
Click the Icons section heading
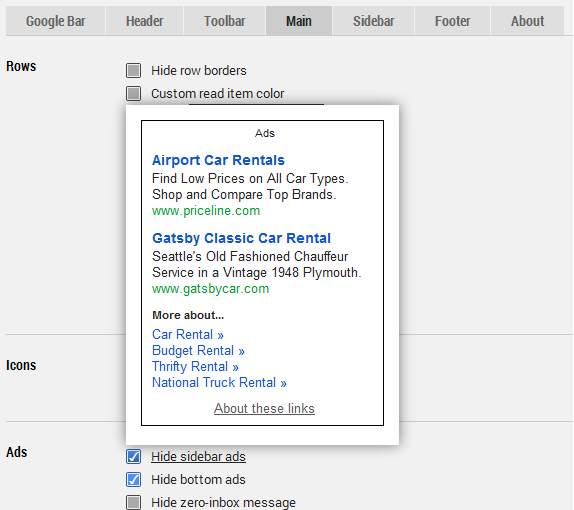click(21, 365)
